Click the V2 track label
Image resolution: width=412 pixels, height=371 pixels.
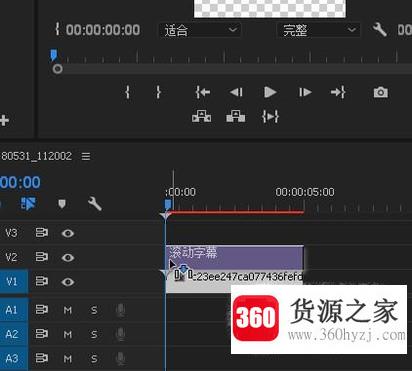11,257
